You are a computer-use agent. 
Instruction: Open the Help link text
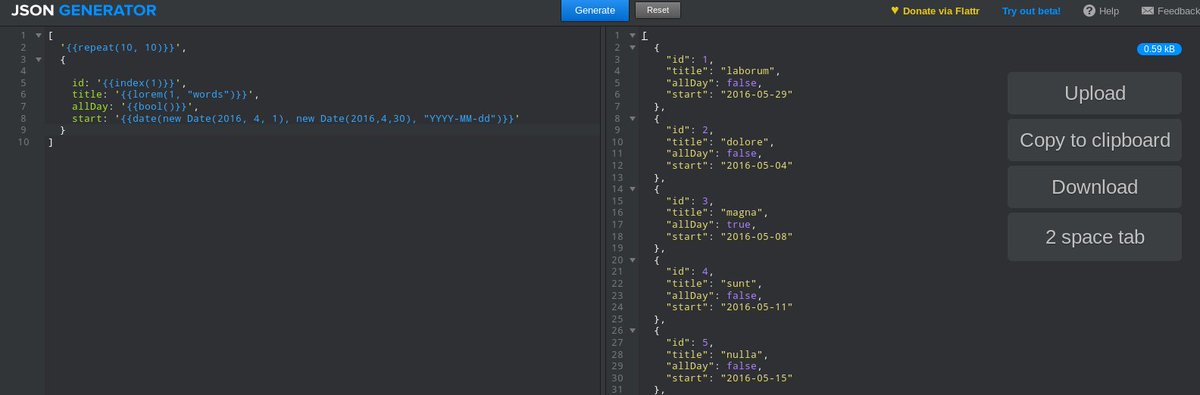1109,11
